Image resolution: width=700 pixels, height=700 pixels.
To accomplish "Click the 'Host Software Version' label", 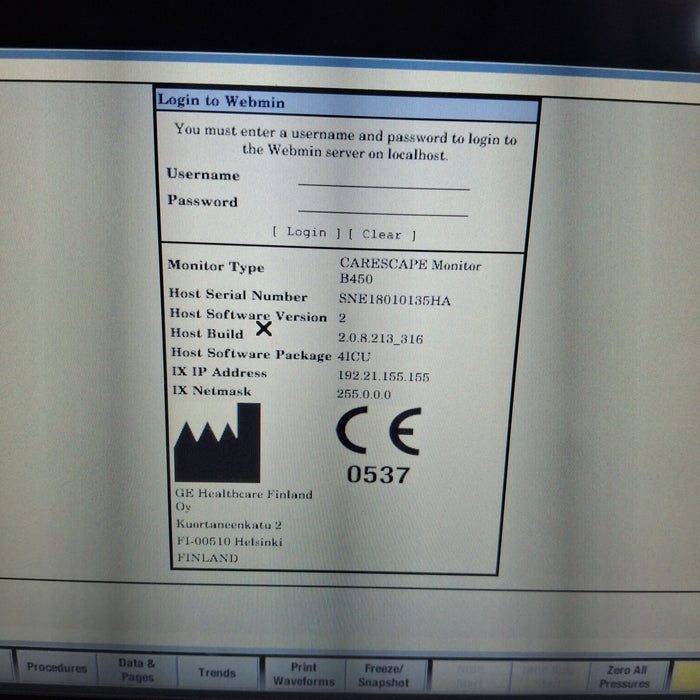I will pos(248,315).
